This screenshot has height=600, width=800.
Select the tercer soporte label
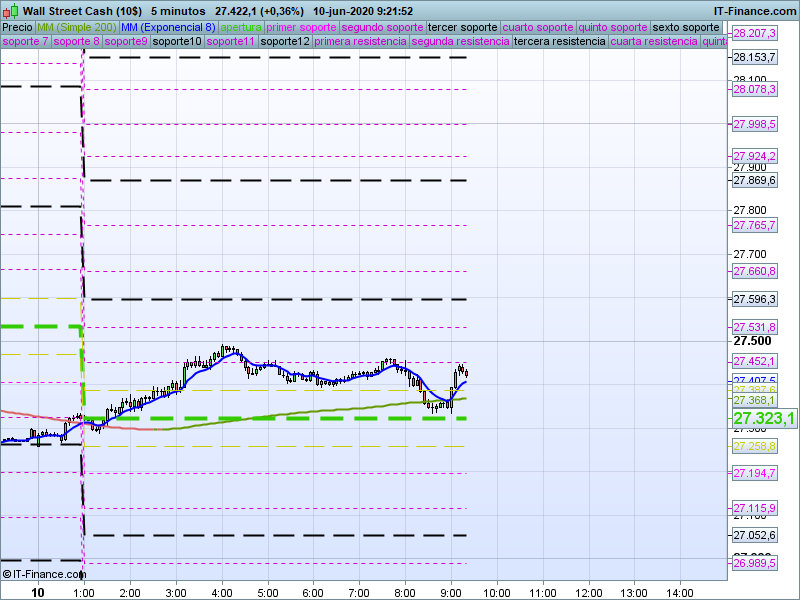tap(461, 27)
